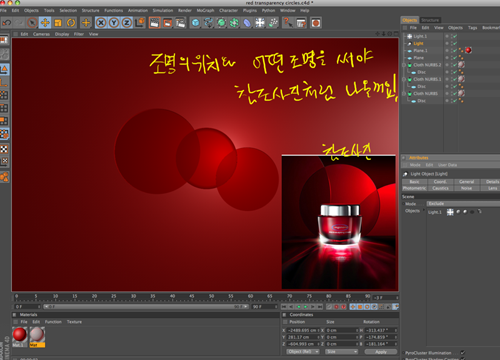The image size is (500, 360).
Task: Open the spline objects icon
Action: (208, 23)
